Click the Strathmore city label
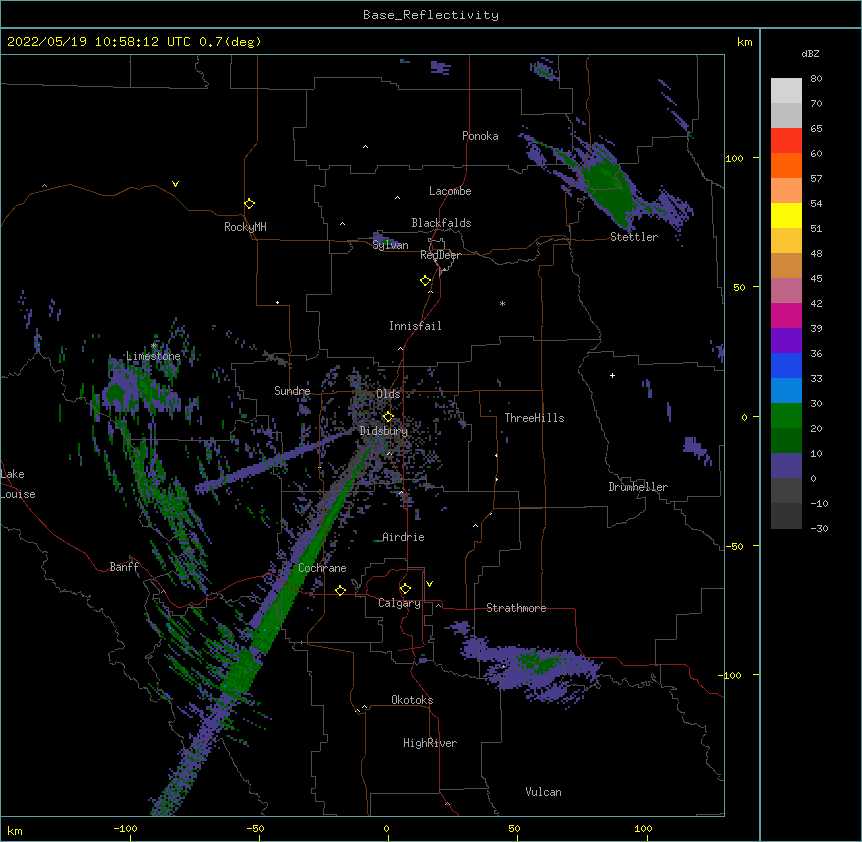Viewport: 862px width, 842px height. (516, 608)
